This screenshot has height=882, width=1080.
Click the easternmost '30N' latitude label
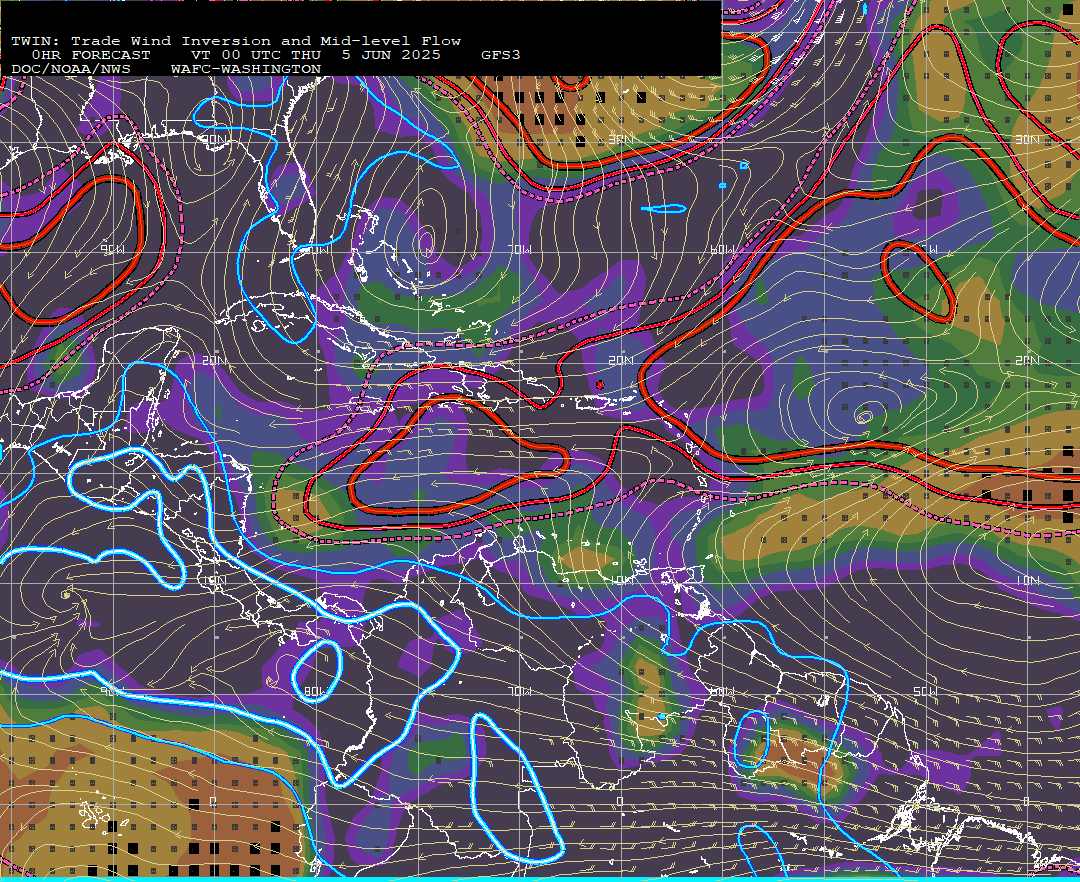point(1028,140)
